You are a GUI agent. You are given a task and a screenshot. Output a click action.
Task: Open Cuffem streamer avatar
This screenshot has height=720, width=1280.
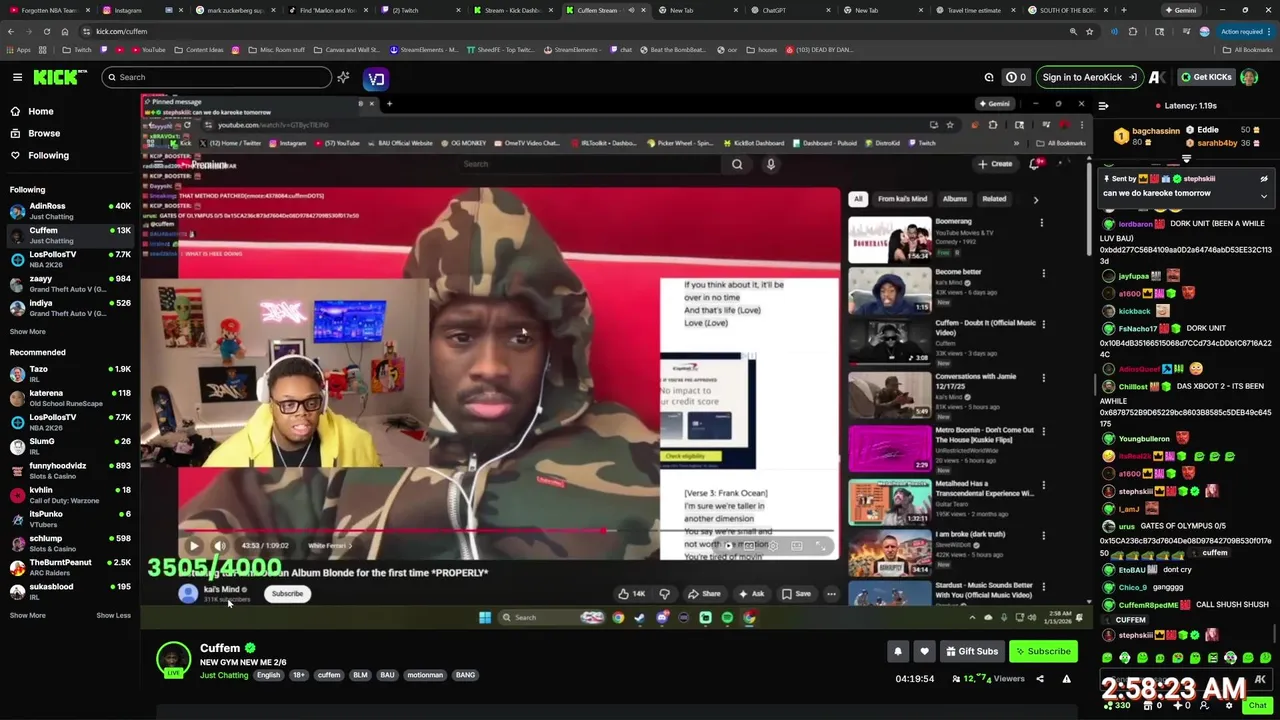(x=173, y=659)
